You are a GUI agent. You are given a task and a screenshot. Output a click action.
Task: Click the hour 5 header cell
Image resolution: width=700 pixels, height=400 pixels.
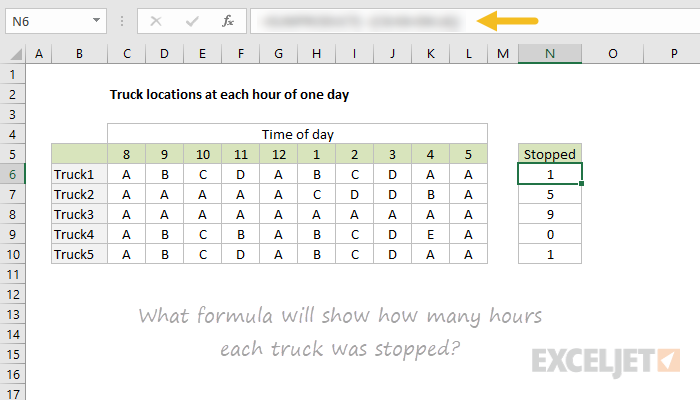pyautogui.click(x=468, y=154)
